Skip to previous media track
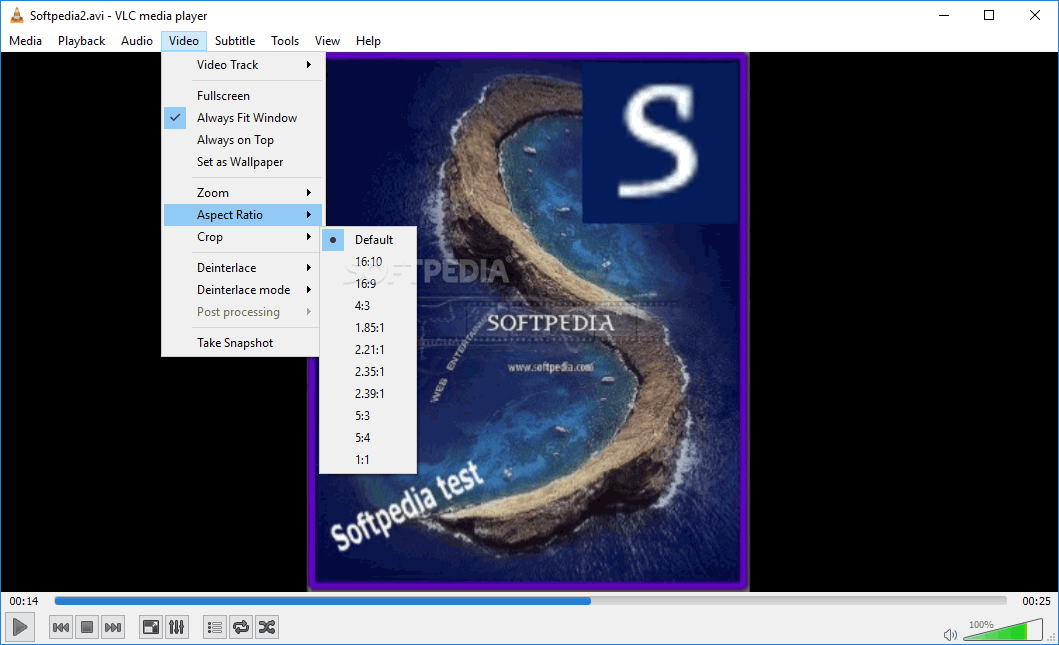The image size is (1059, 645). click(x=61, y=627)
